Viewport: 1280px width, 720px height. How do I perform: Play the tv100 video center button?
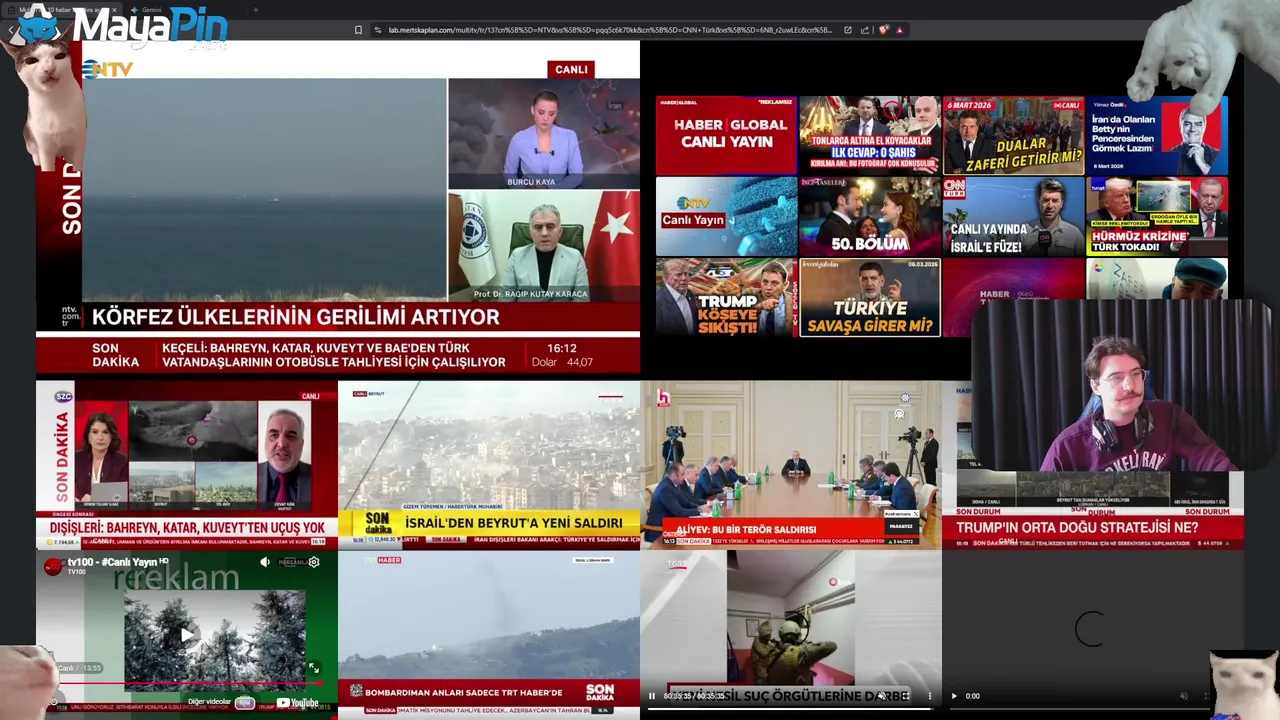pos(187,635)
